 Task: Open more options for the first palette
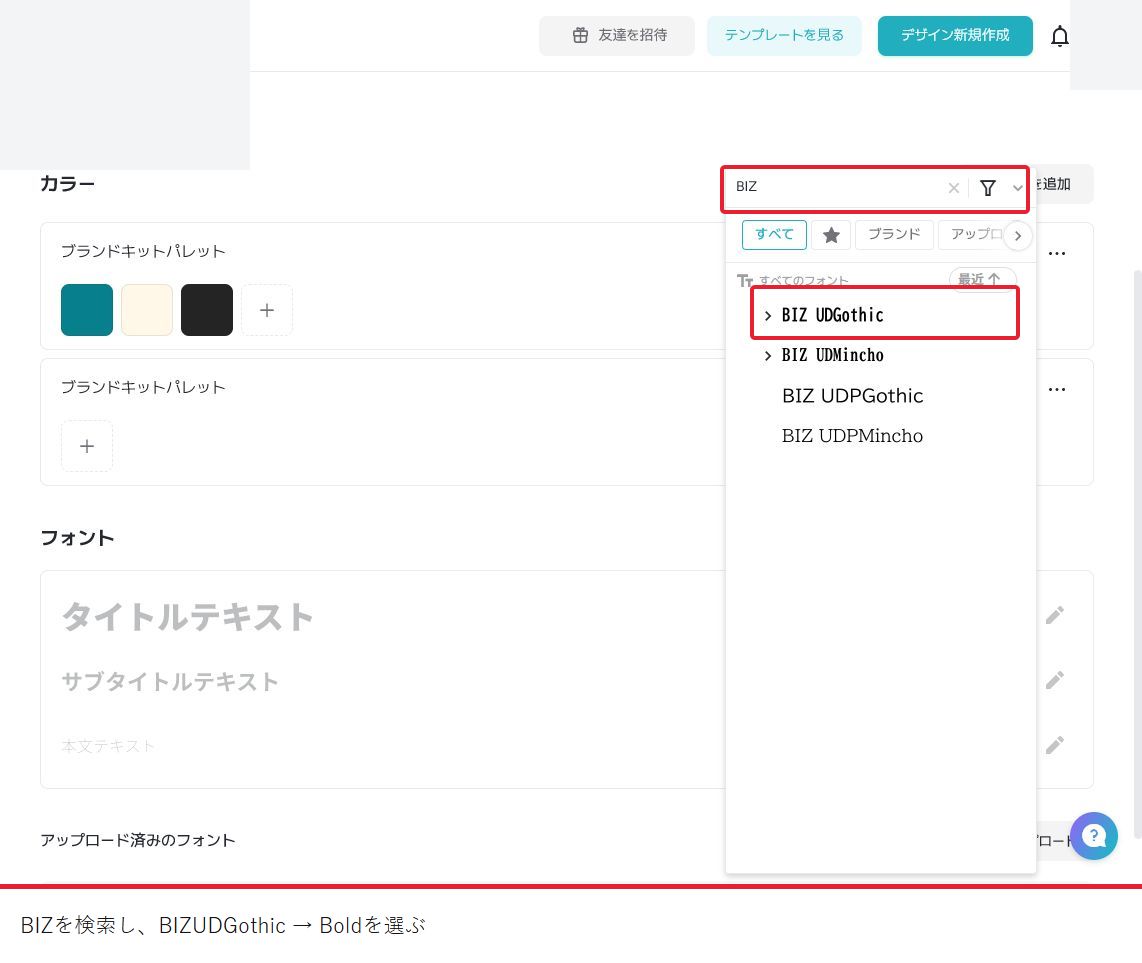1057,253
